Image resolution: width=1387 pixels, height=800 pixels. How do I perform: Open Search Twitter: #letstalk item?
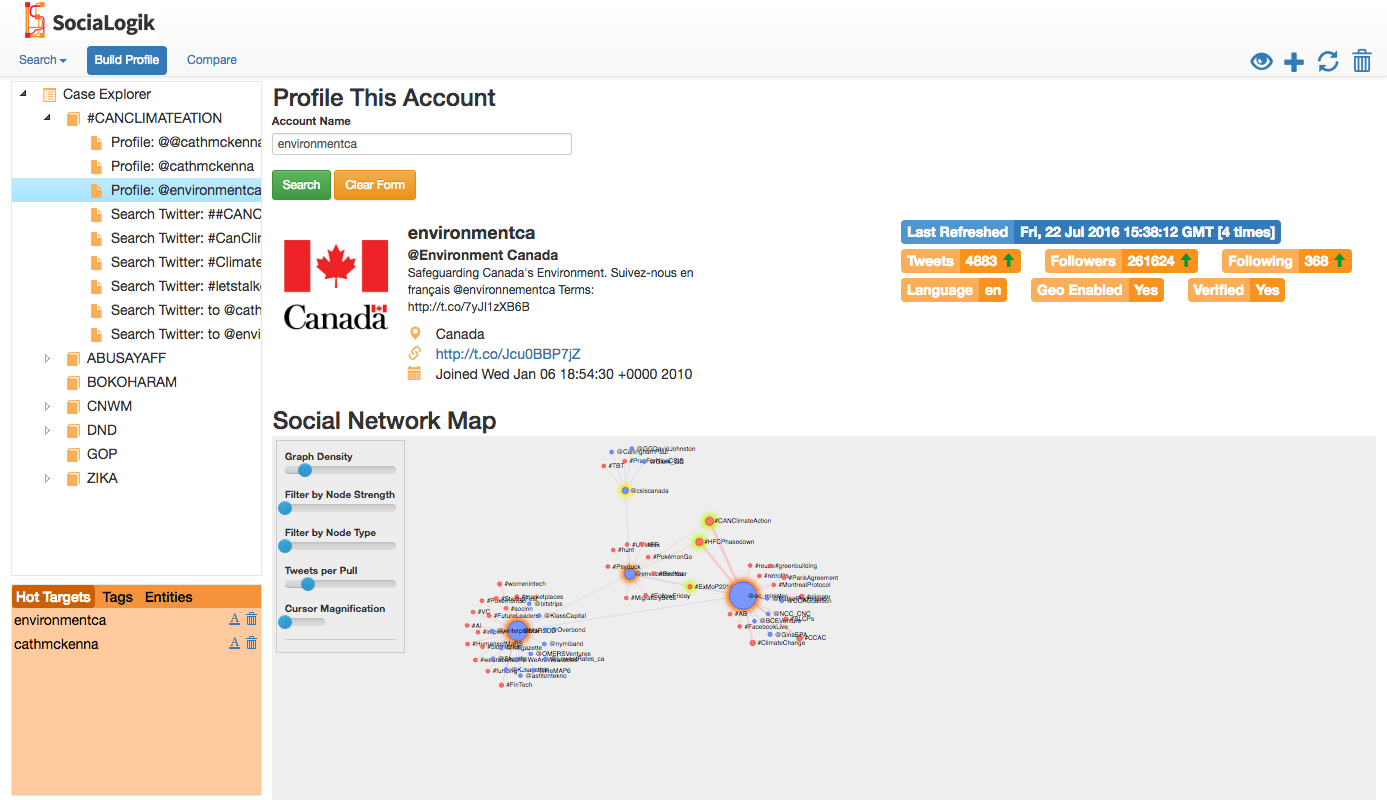coord(186,286)
